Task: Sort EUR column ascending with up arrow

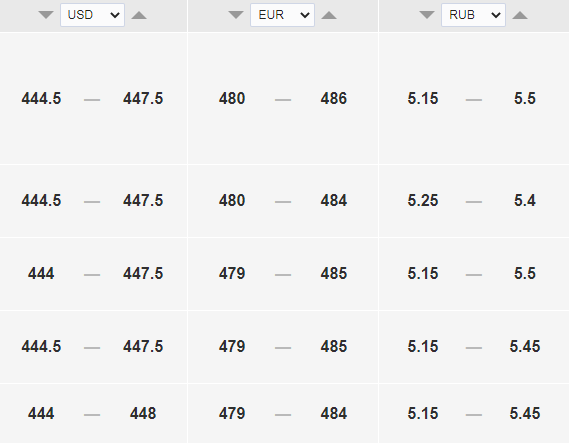Action: point(329,15)
